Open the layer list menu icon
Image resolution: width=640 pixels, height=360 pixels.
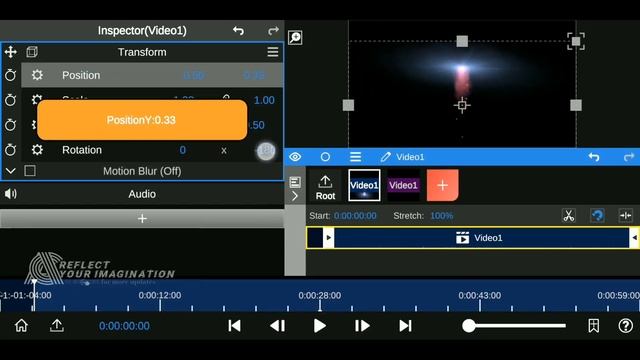pyautogui.click(x=356, y=157)
